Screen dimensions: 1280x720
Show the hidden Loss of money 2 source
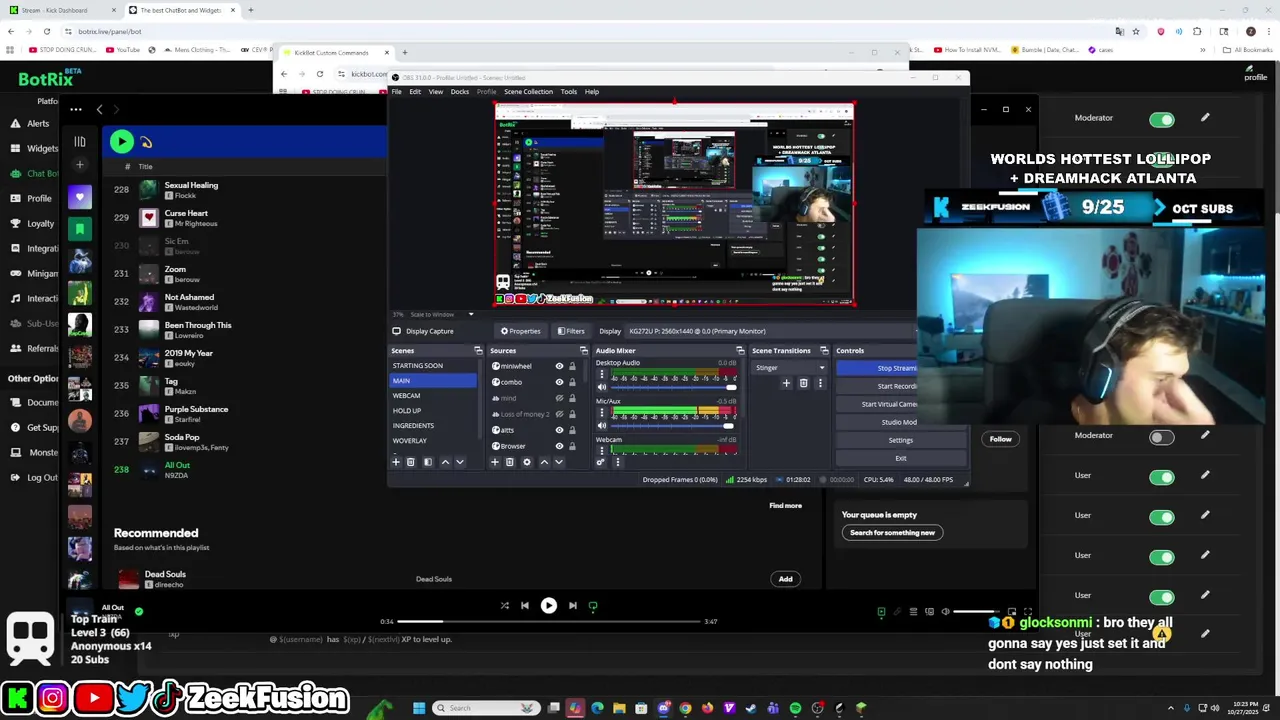point(559,414)
